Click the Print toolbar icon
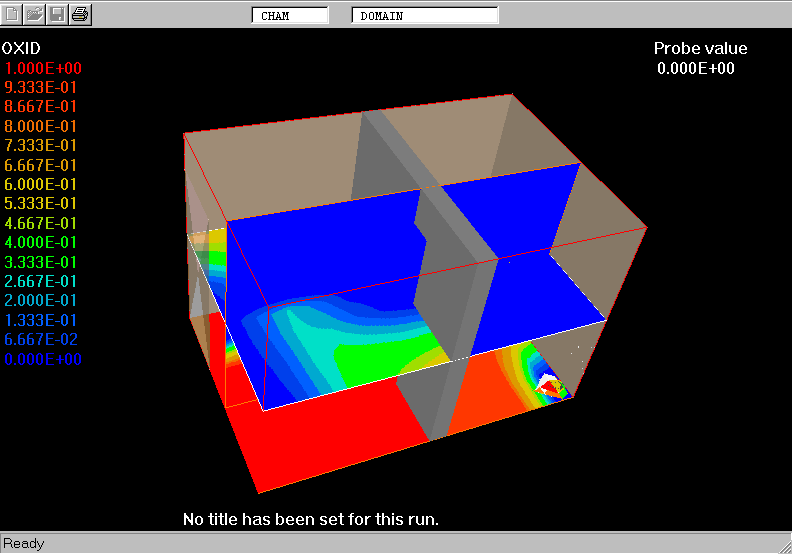 pos(80,14)
